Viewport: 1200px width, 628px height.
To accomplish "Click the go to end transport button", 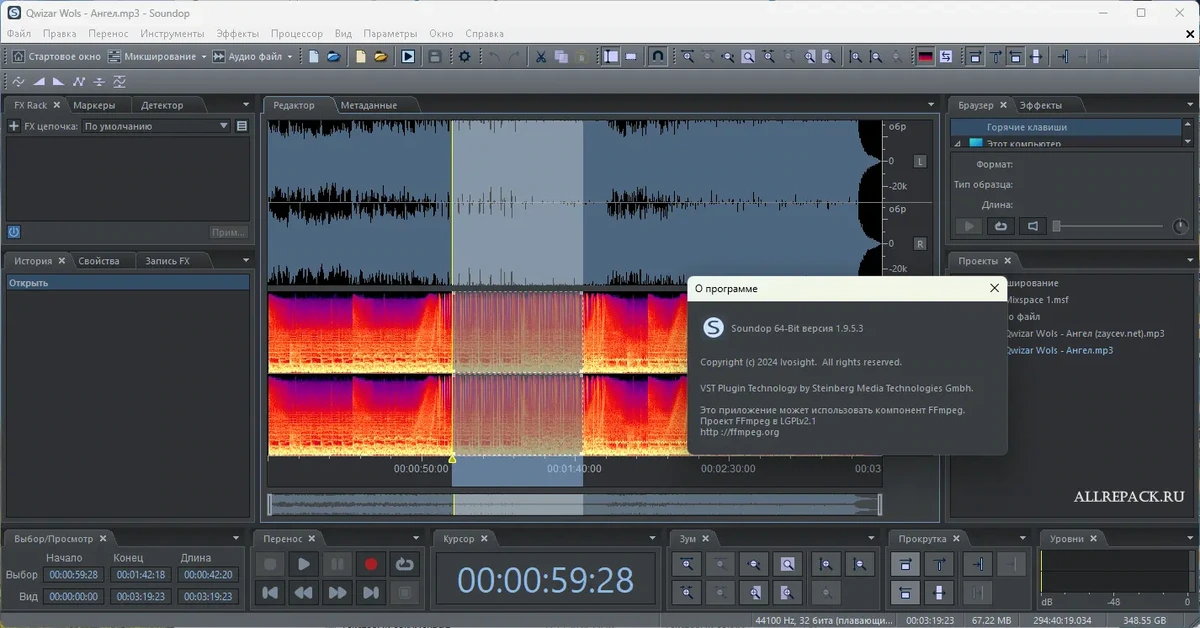I will pyautogui.click(x=371, y=593).
